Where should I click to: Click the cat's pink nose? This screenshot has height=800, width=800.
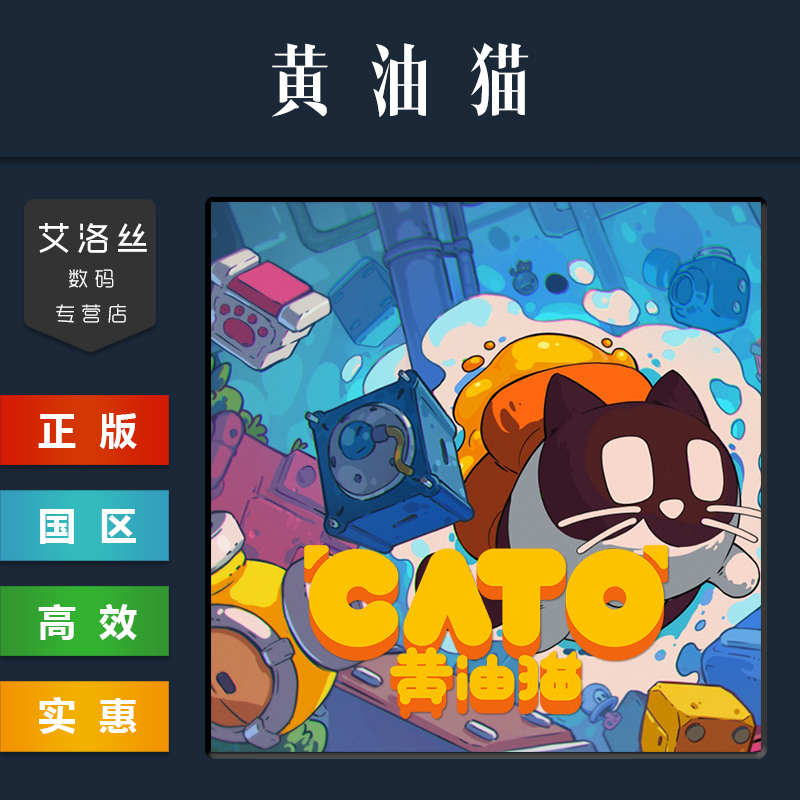pyautogui.click(x=672, y=508)
